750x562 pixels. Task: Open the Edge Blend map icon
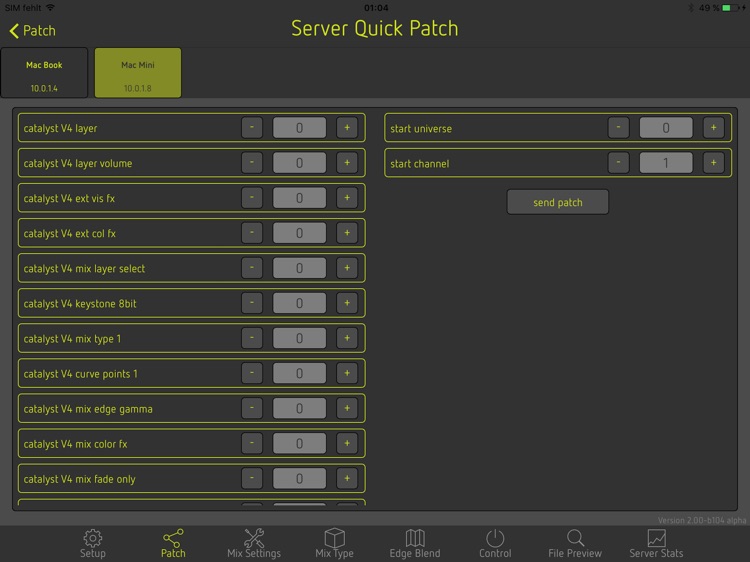click(414, 538)
